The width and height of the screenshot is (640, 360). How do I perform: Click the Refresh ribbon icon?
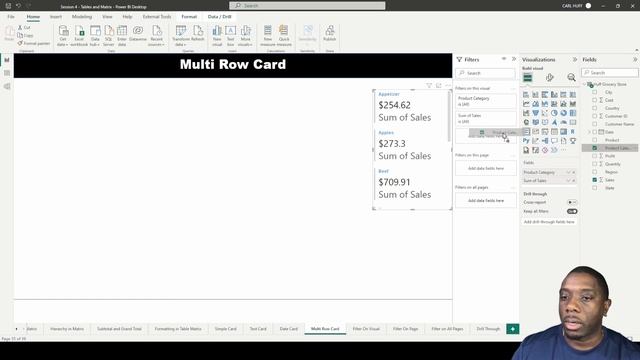(198, 33)
